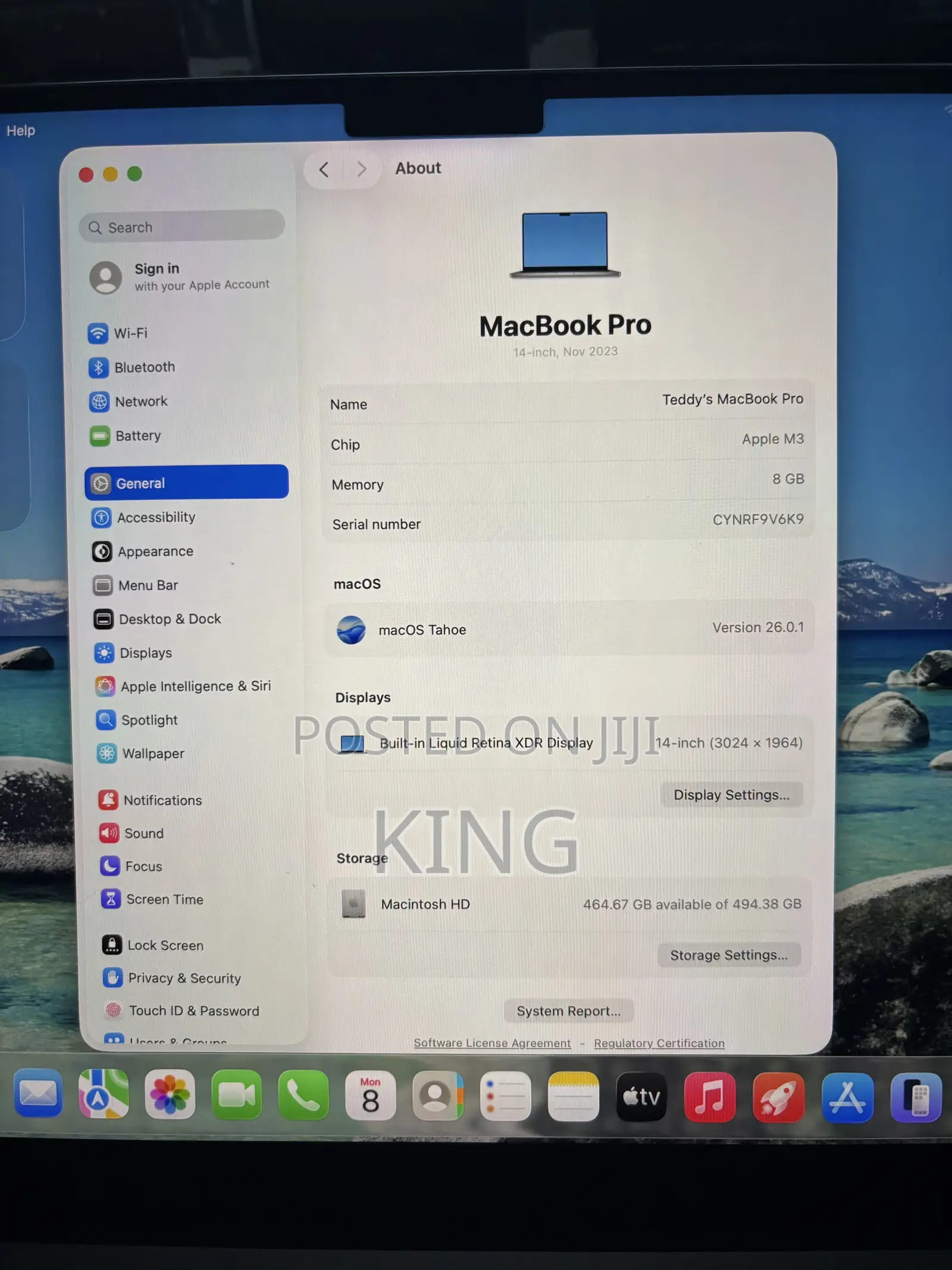
Task: Select the General sidebar item
Action: (x=186, y=483)
